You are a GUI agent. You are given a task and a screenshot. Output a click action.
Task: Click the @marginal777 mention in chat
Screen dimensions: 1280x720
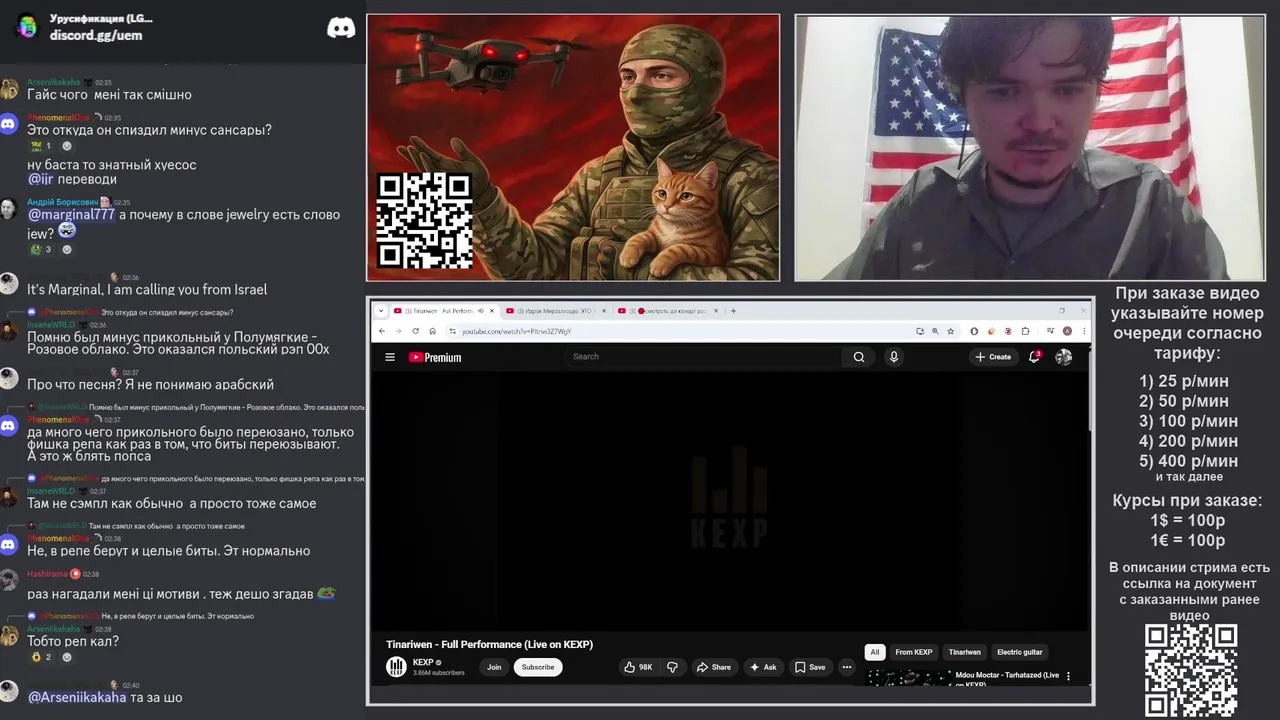pyautogui.click(x=71, y=214)
